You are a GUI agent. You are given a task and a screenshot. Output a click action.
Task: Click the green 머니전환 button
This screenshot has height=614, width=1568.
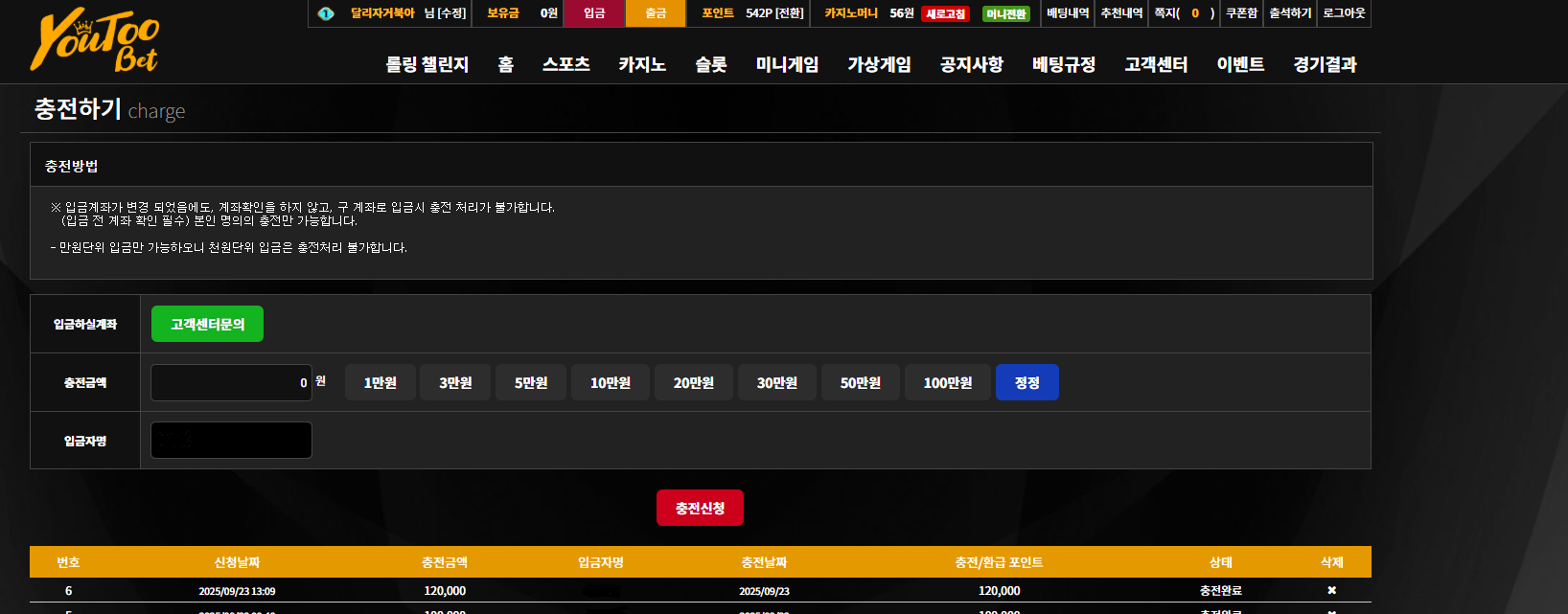1005,14
